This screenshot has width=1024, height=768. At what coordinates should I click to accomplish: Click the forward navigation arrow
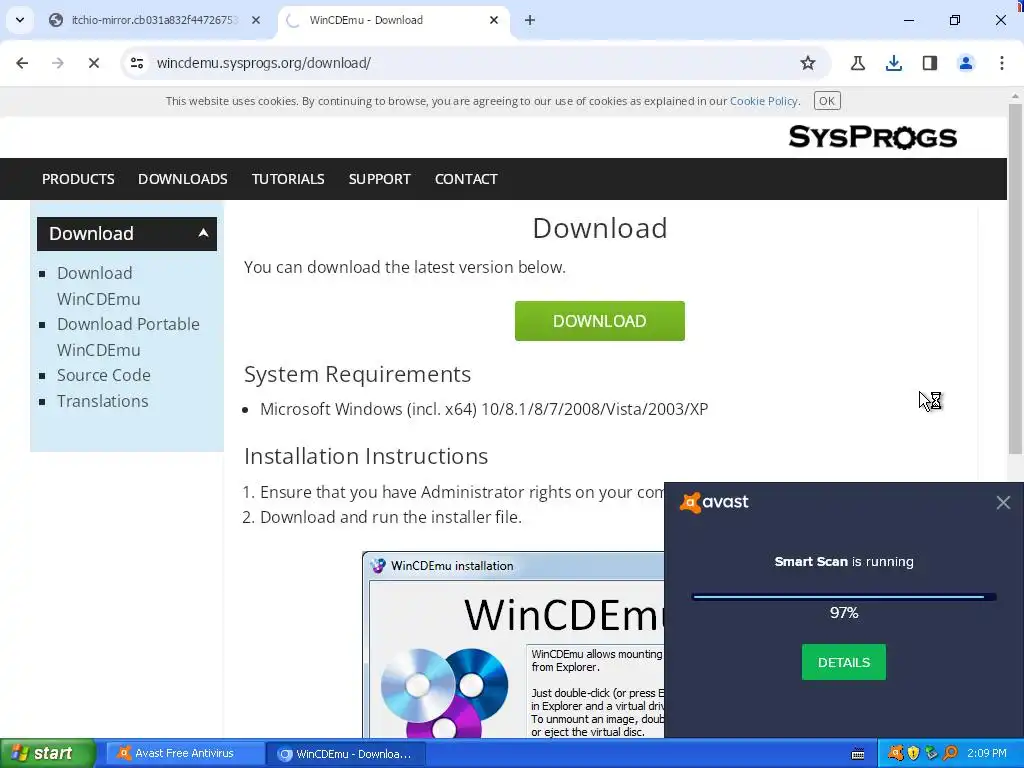(x=58, y=63)
